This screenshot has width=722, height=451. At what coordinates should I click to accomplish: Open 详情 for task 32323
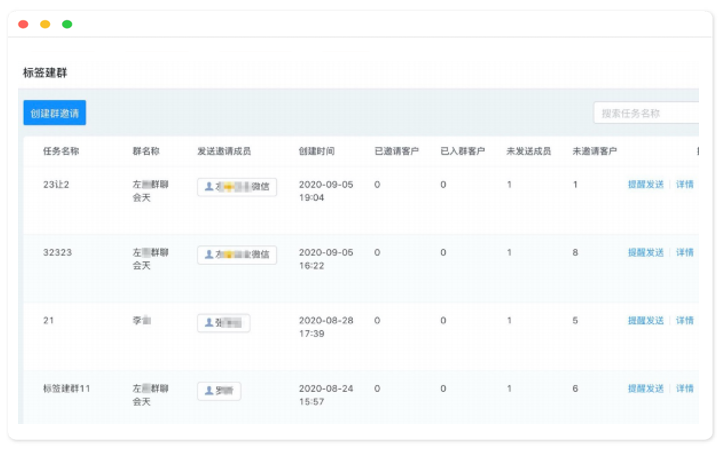[x=685, y=253]
